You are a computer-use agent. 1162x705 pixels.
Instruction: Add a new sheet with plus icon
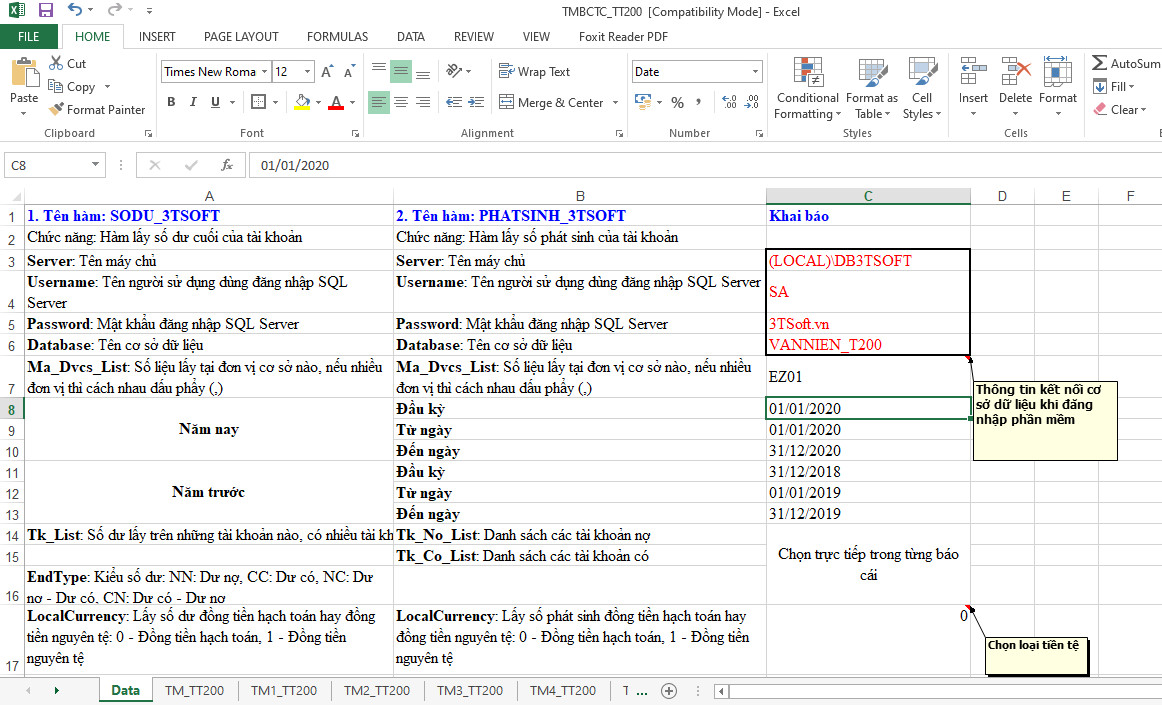[x=668, y=691]
